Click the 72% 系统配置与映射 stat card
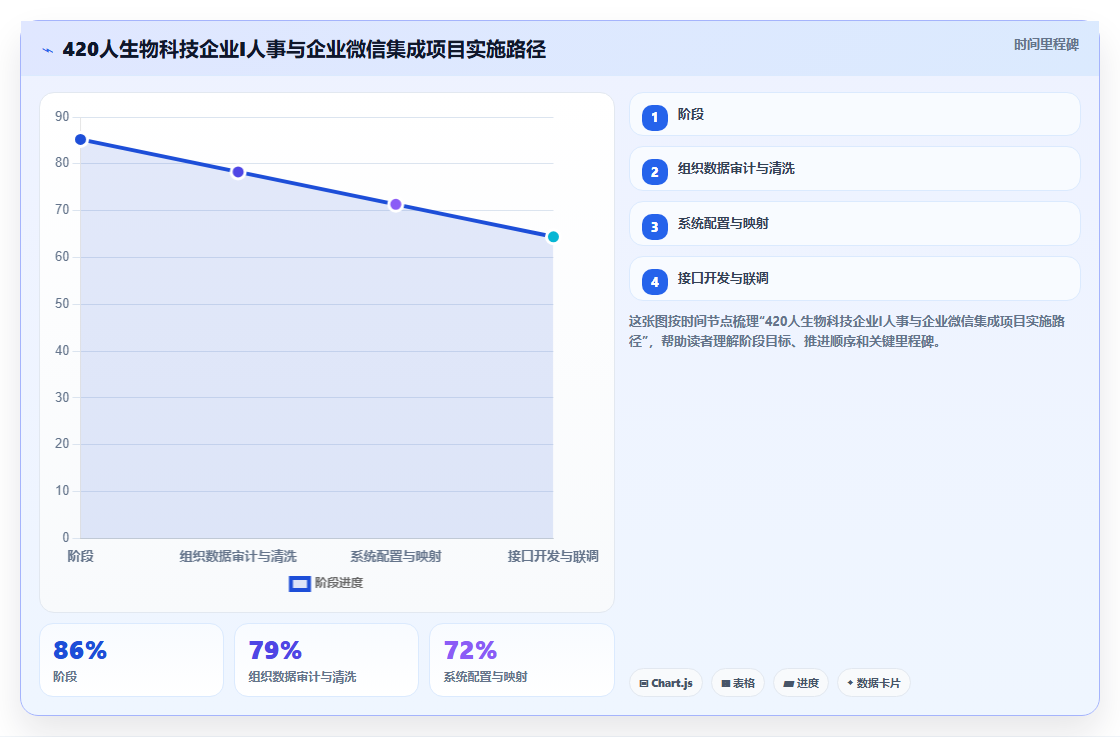Image resolution: width=1120 pixels, height=737 pixels. pos(522,660)
